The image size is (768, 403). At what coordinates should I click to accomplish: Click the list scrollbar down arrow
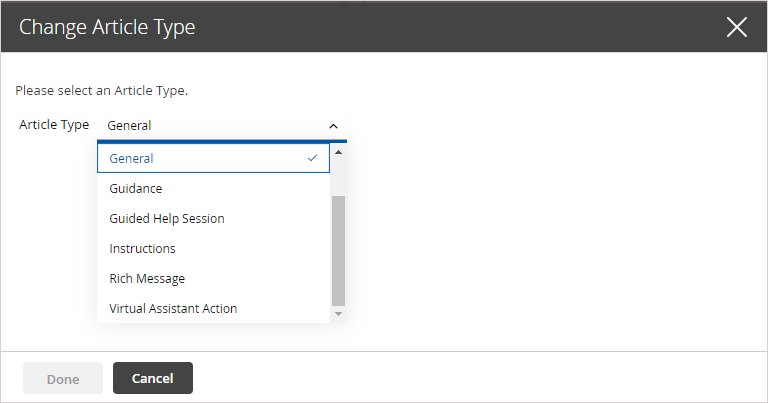(338, 314)
